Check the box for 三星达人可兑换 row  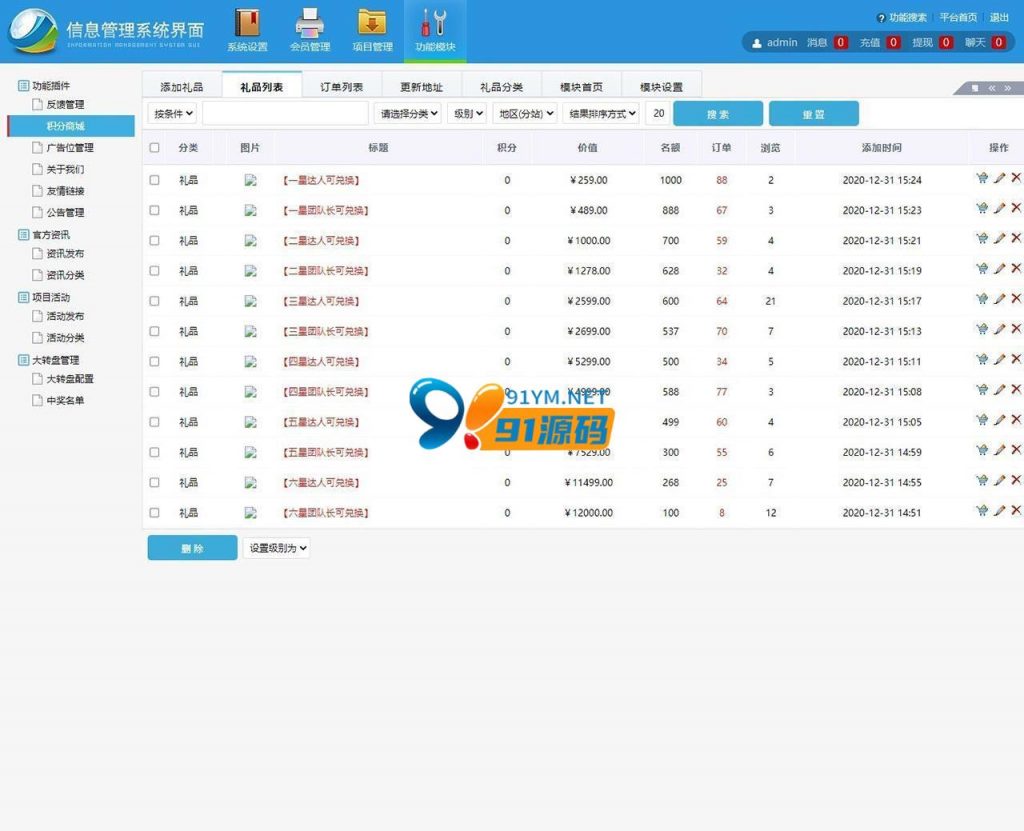point(154,301)
